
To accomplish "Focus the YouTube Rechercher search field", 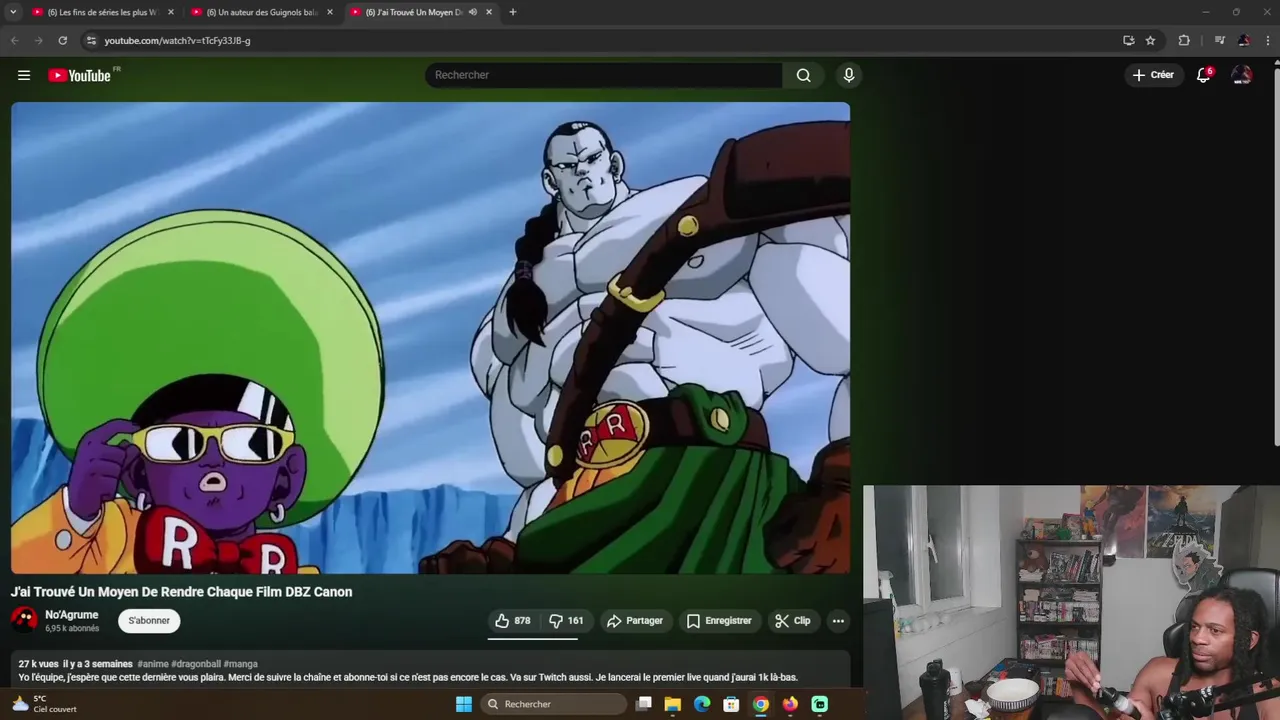I will (604, 75).
